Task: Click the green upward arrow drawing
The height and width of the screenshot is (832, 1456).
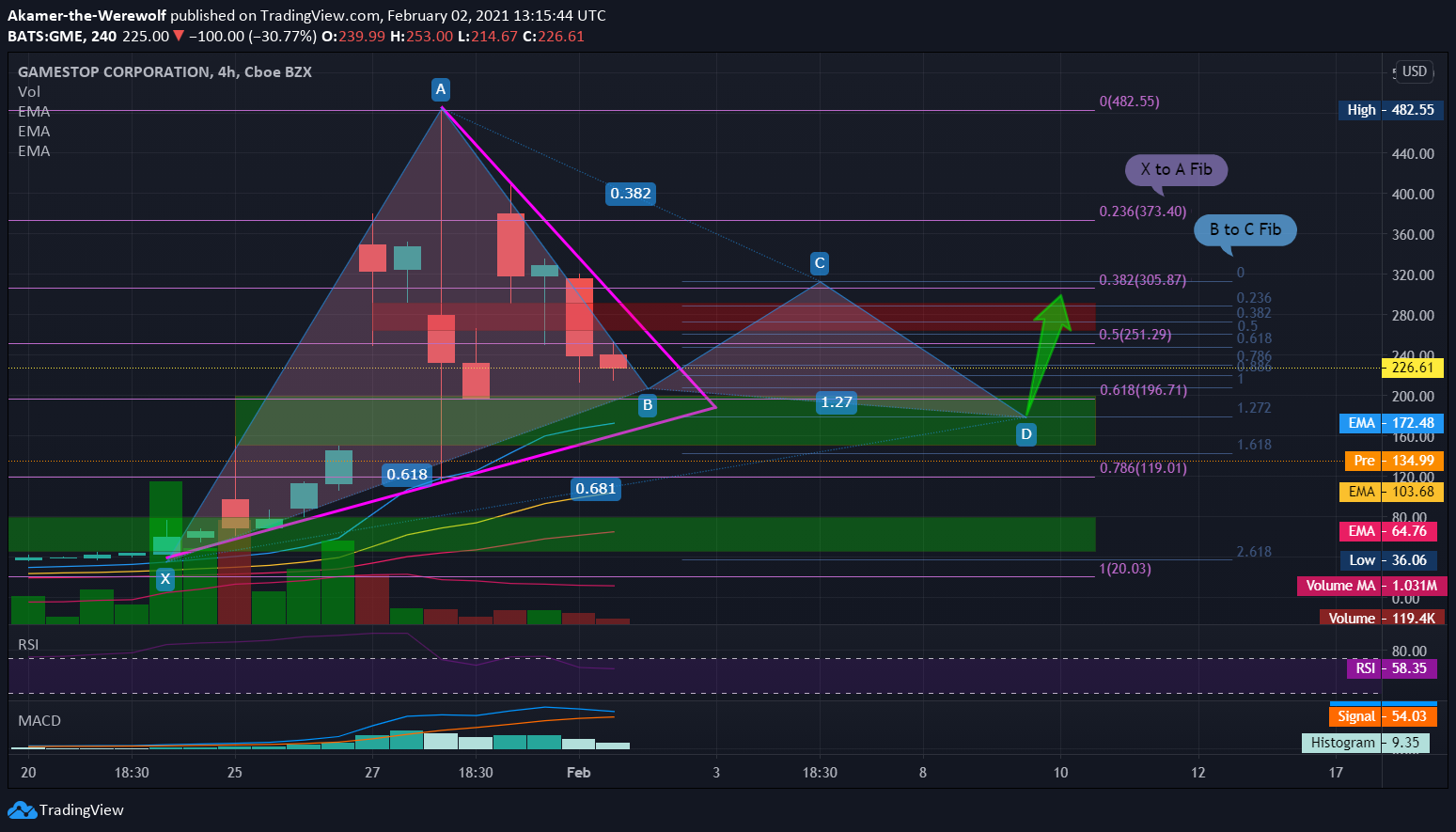Action: (1048, 355)
